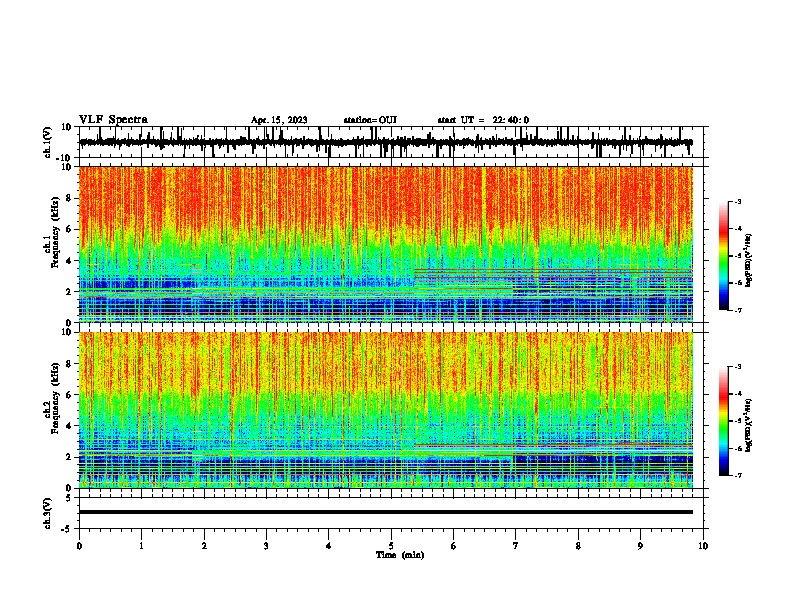Click the "Time (min)" axis label
The image size is (792, 612).
[x=400, y=555]
